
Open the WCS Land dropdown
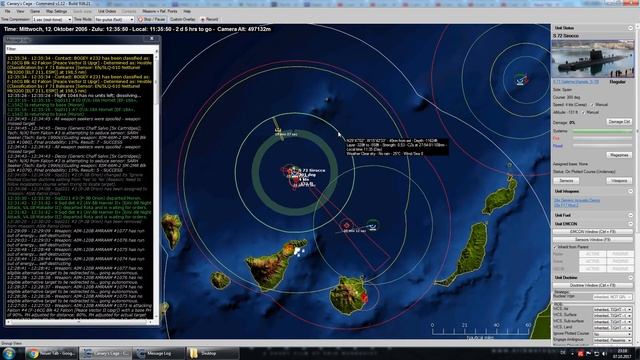point(612,328)
